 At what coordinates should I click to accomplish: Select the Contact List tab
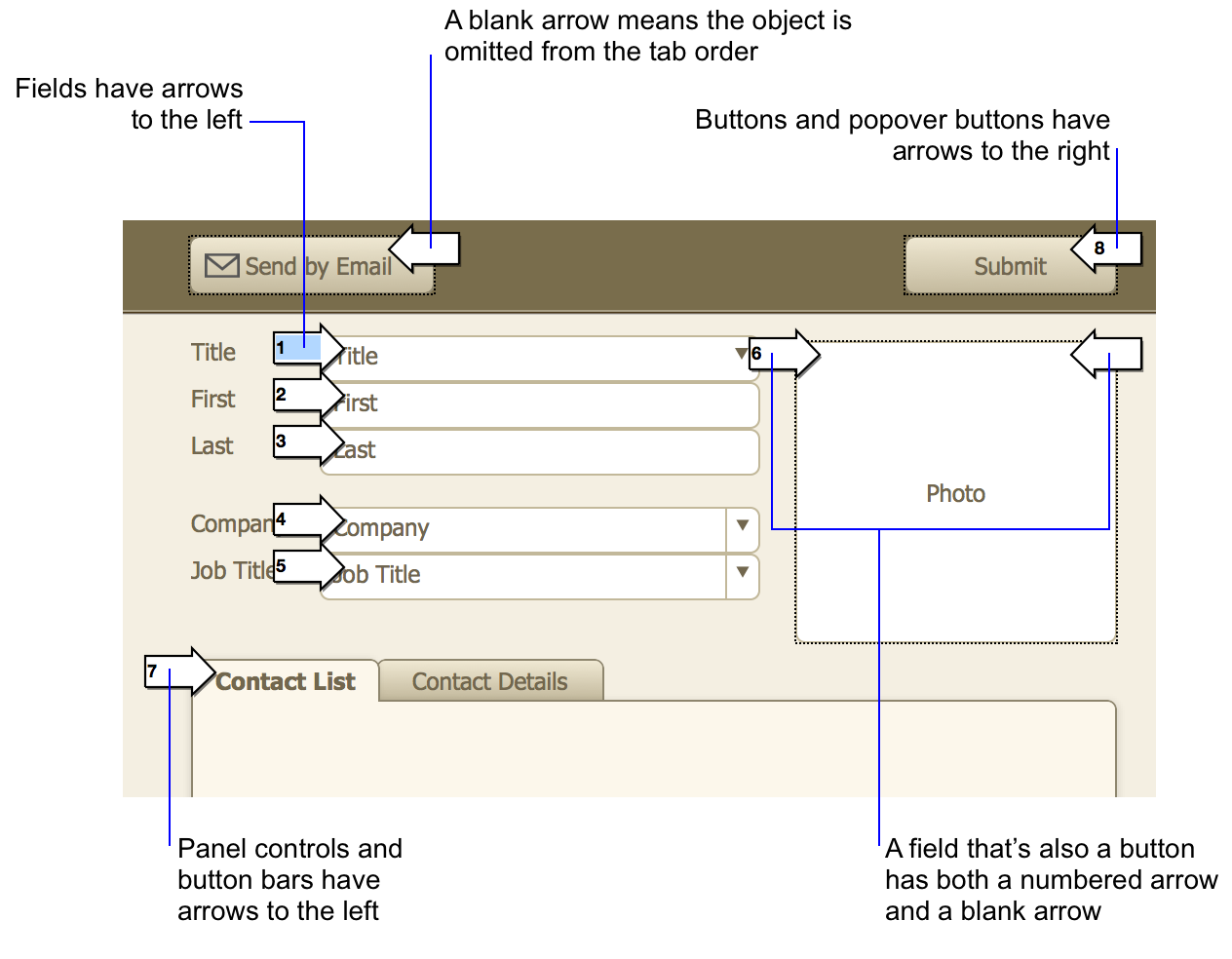coord(286,681)
